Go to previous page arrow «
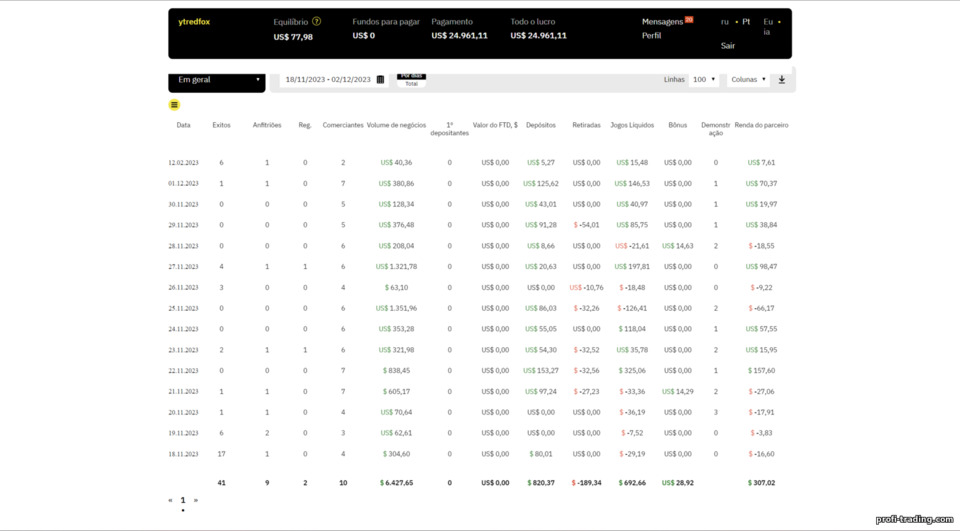Viewport: 960px width, 531px height. click(170, 500)
